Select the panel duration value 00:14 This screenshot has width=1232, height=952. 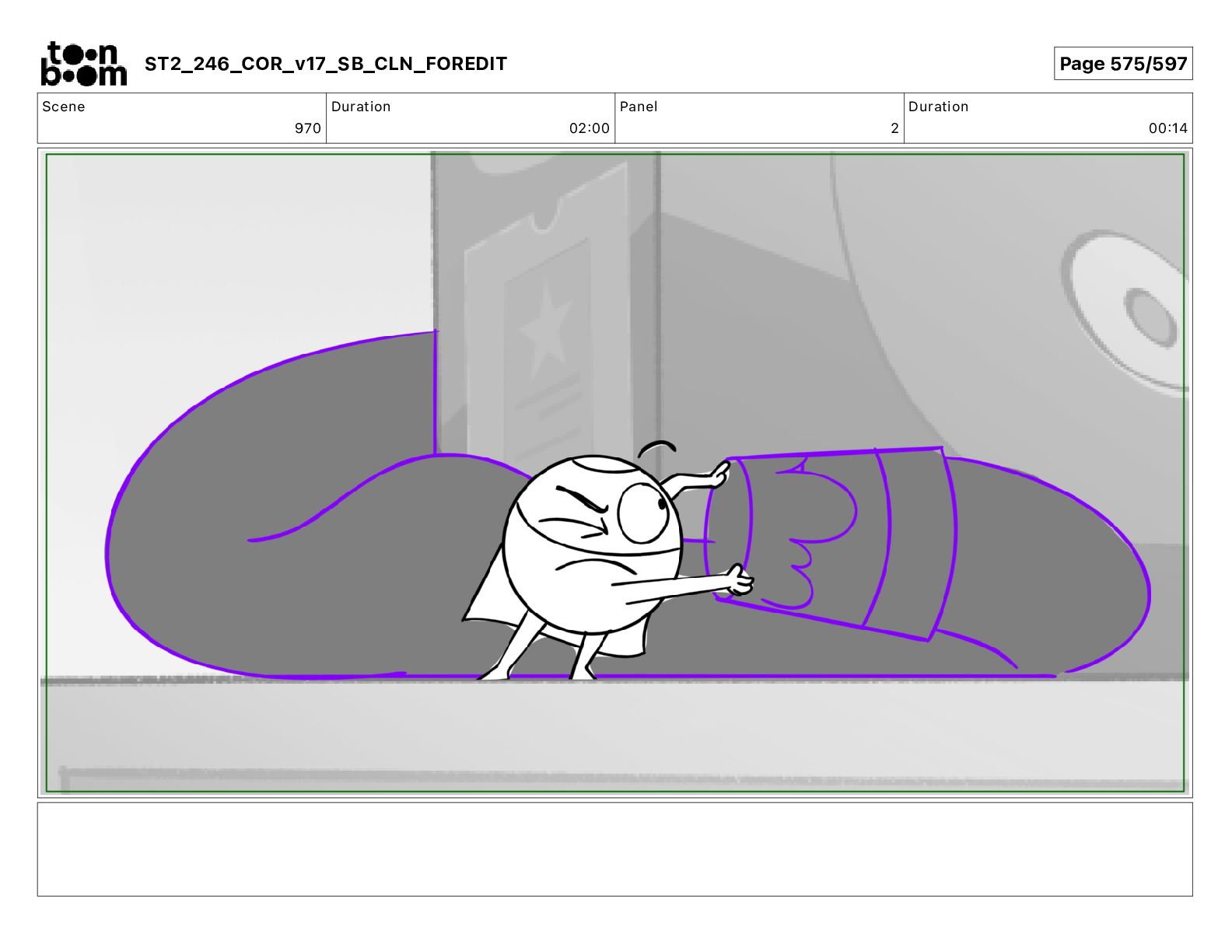(x=1168, y=128)
